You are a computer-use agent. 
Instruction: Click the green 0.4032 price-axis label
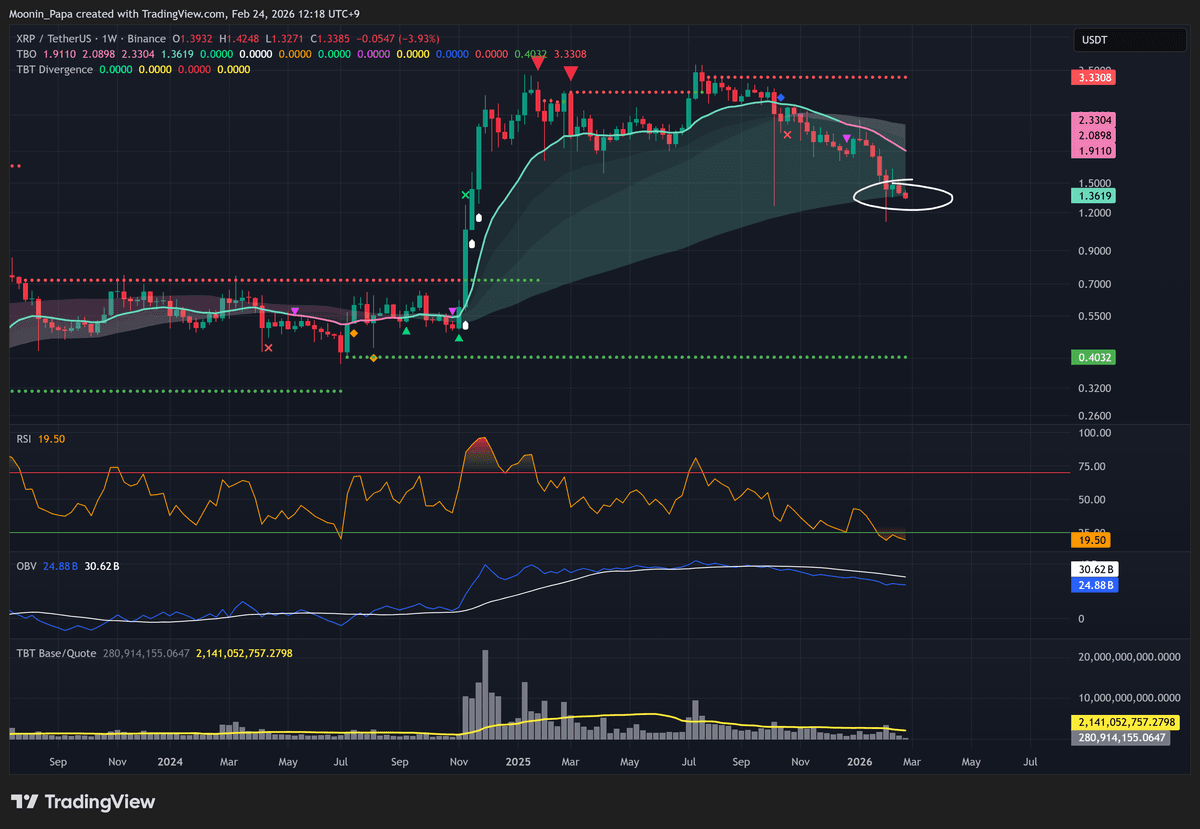(x=1093, y=357)
